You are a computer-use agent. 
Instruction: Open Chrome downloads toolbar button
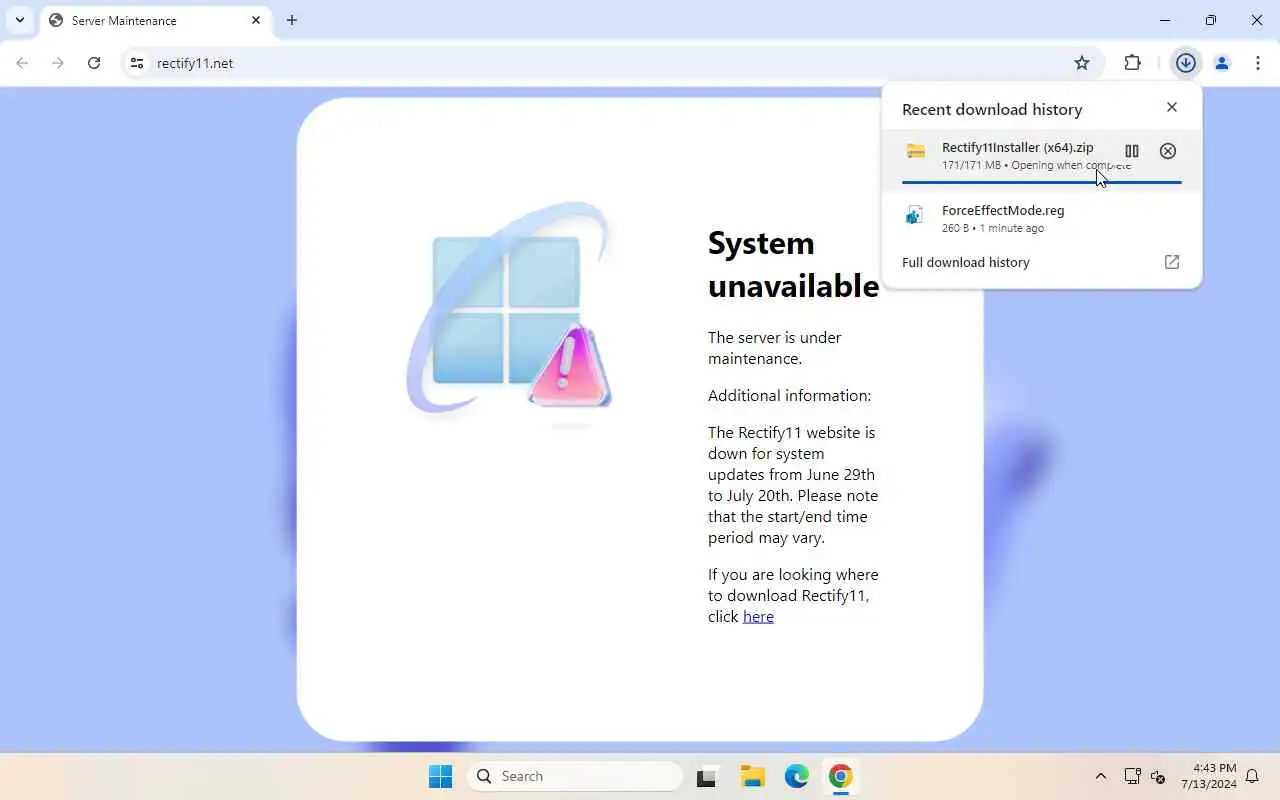(x=1186, y=63)
